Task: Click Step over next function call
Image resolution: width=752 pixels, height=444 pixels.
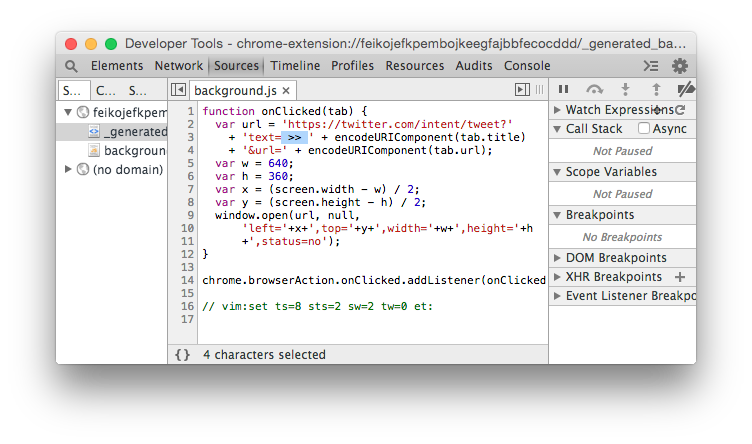Action: (x=595, y=90)
